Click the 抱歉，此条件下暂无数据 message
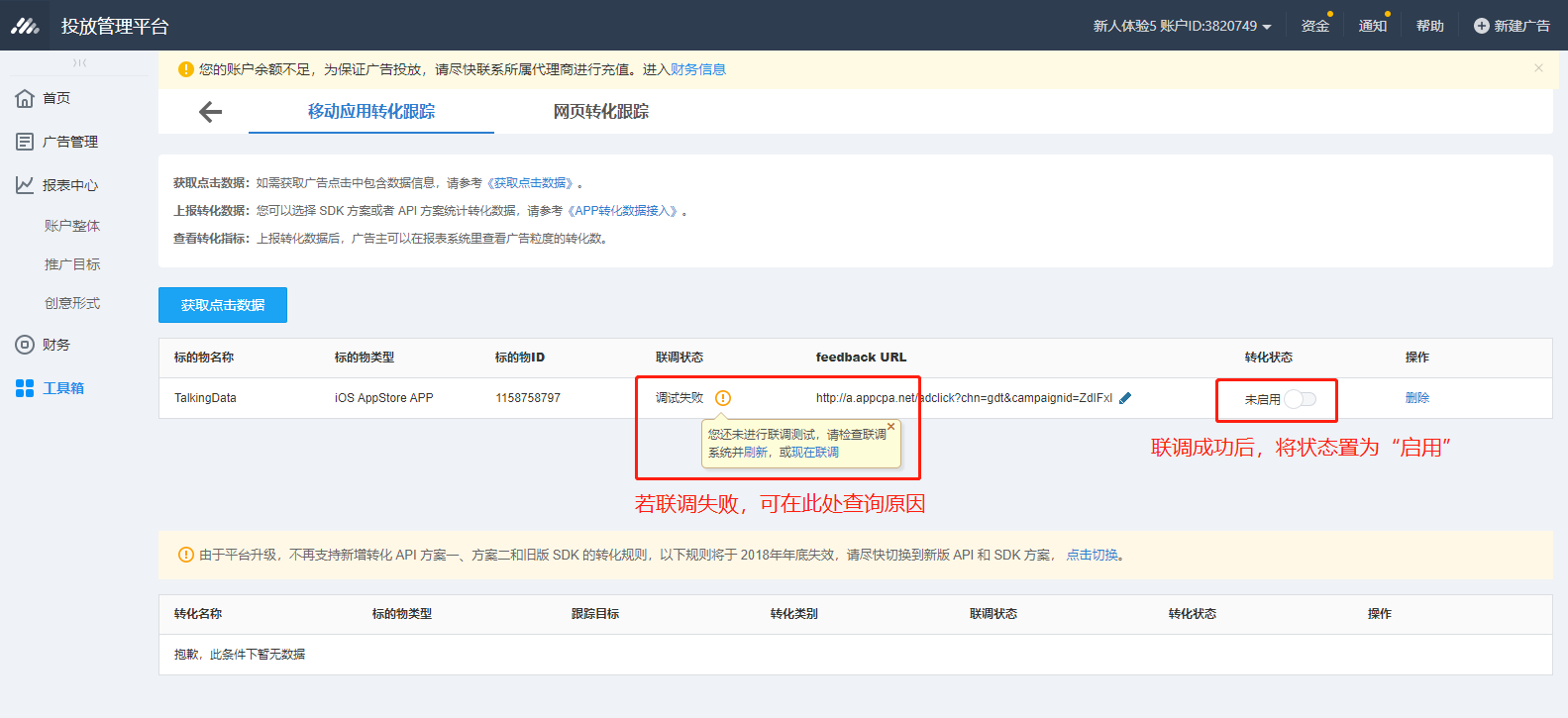 (240, 655)
